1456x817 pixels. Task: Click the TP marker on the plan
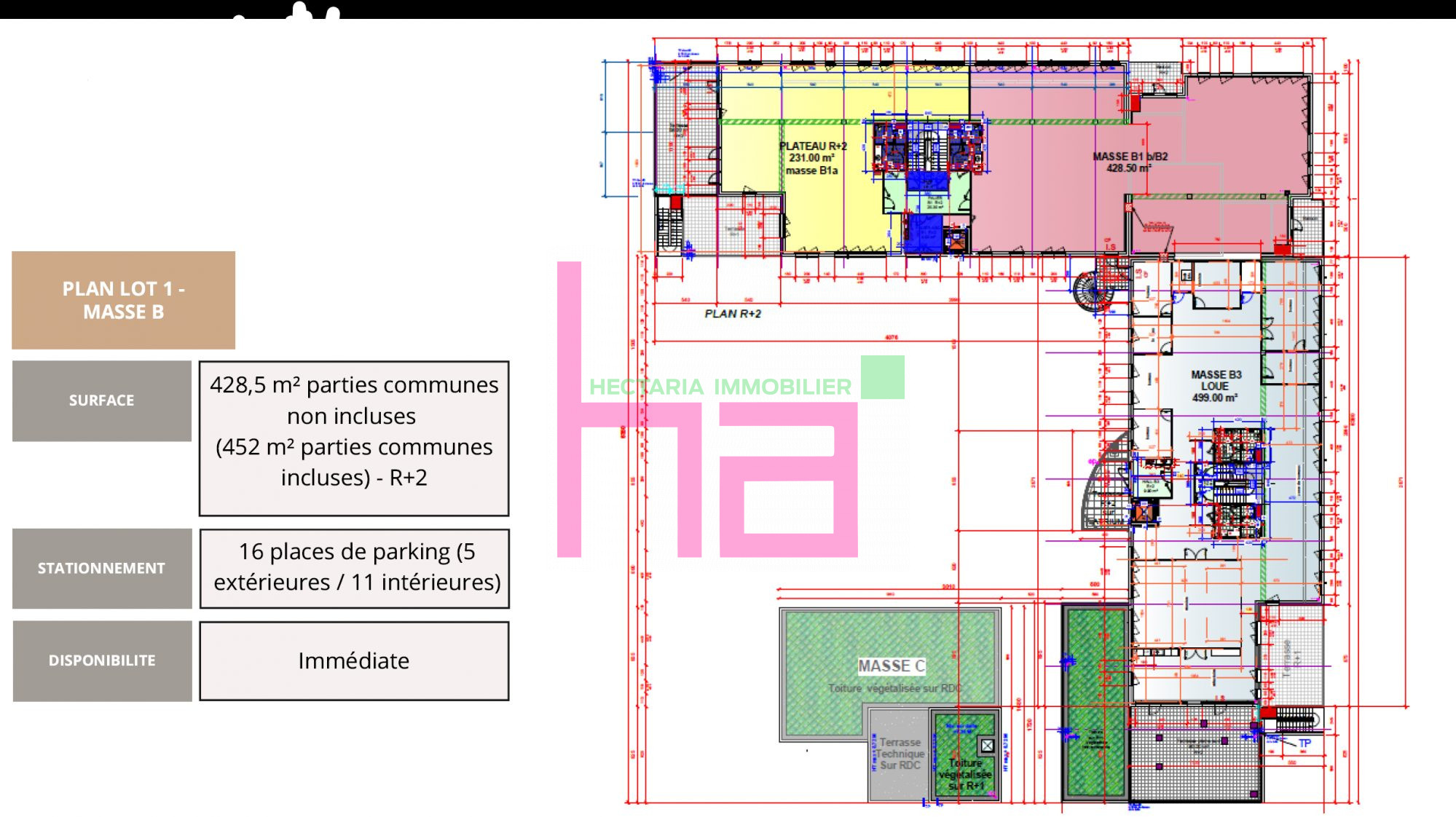pyautogui.click(x=1305, y=743)
